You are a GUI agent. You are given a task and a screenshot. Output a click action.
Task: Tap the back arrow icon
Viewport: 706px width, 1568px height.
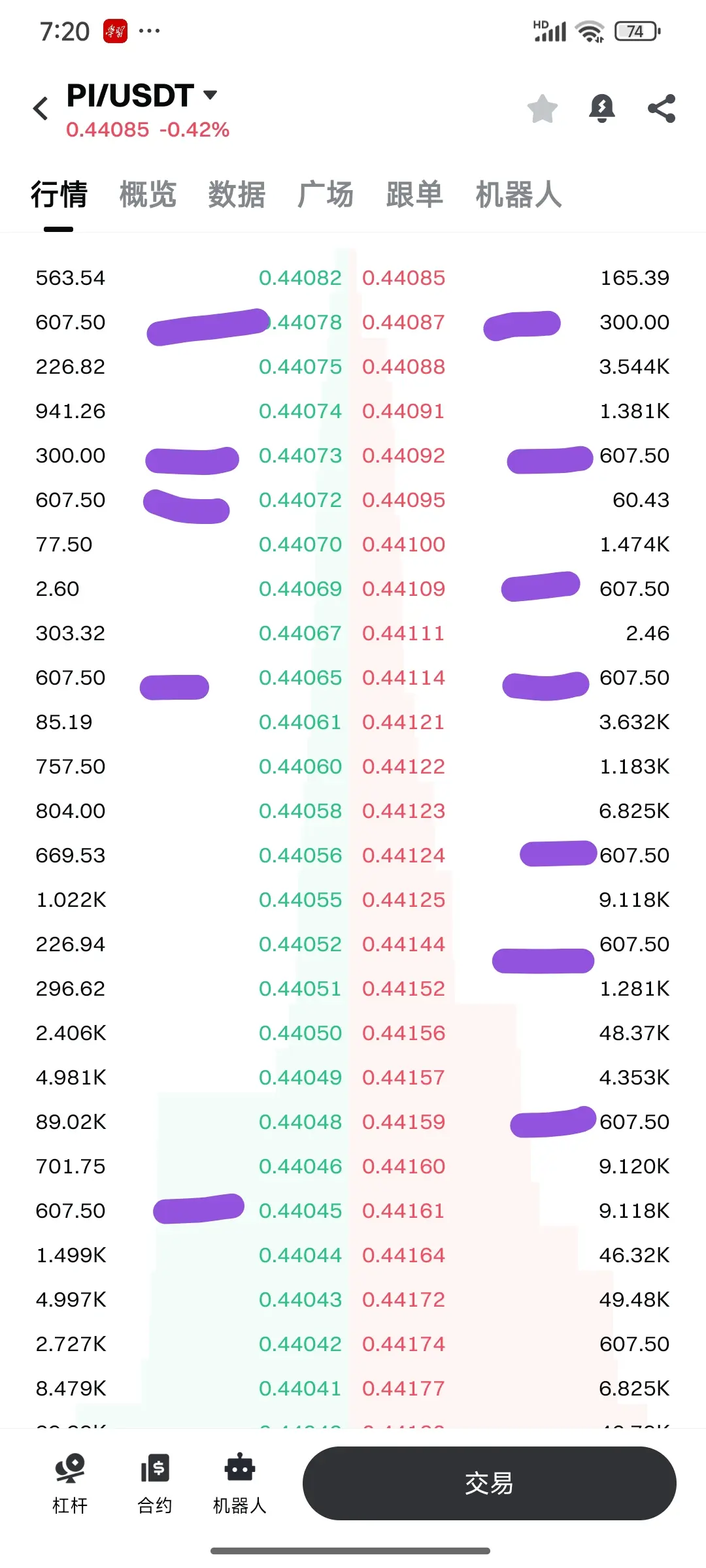41,108
